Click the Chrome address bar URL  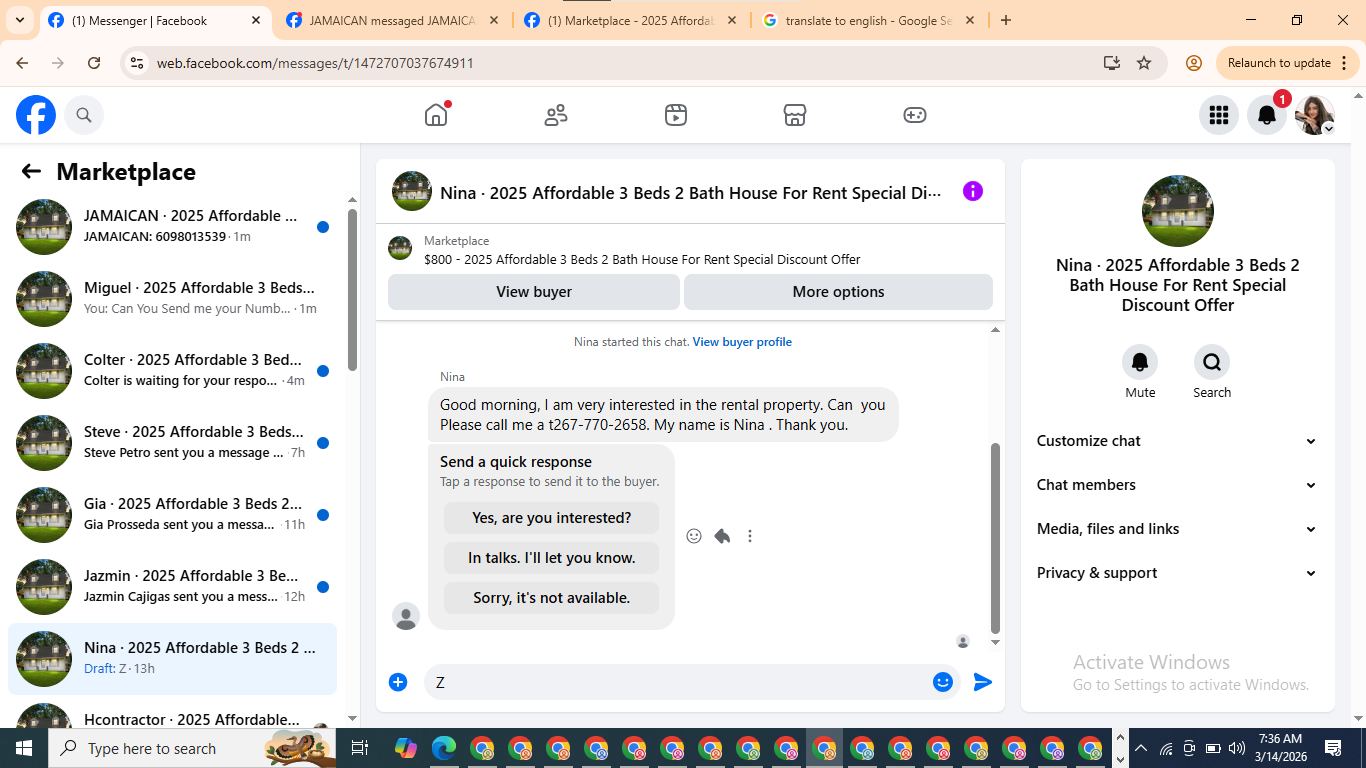pos(315,63)
